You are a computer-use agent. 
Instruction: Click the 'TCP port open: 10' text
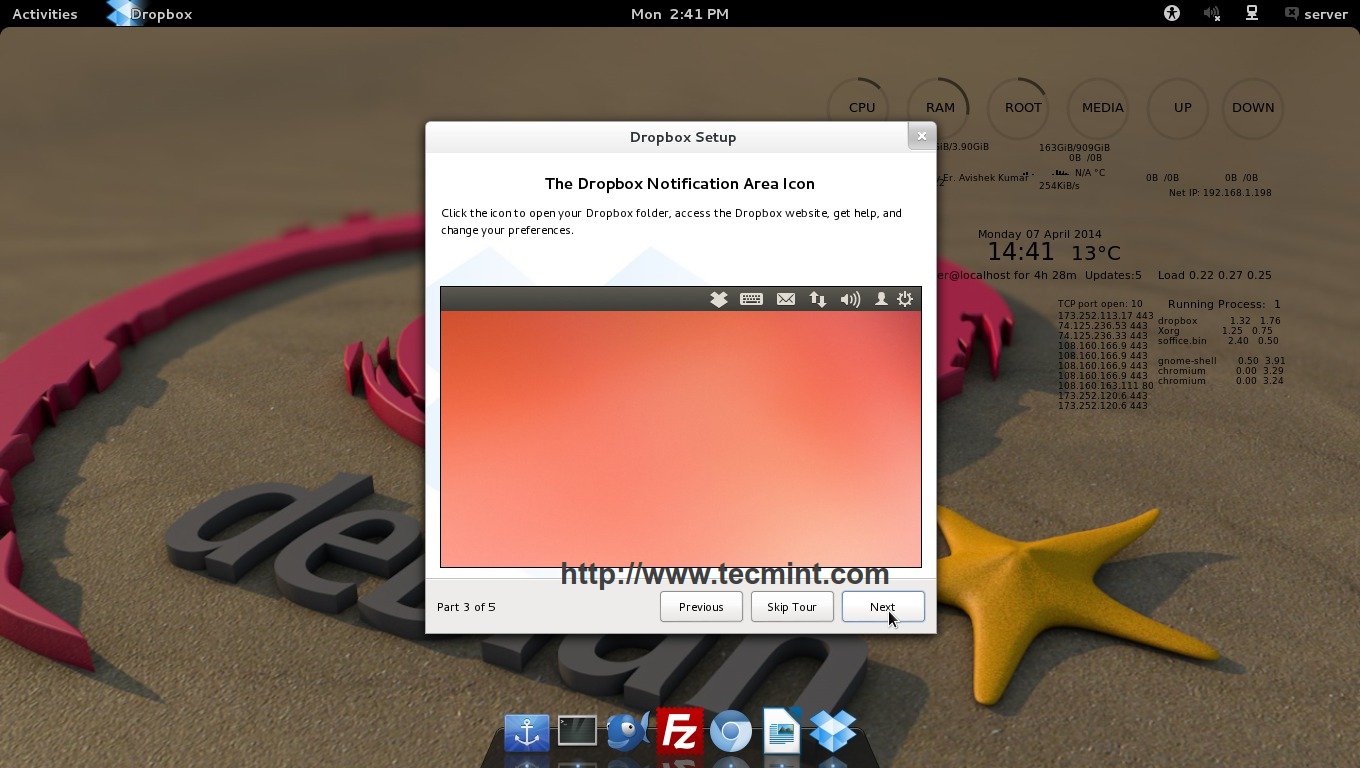1100,304
